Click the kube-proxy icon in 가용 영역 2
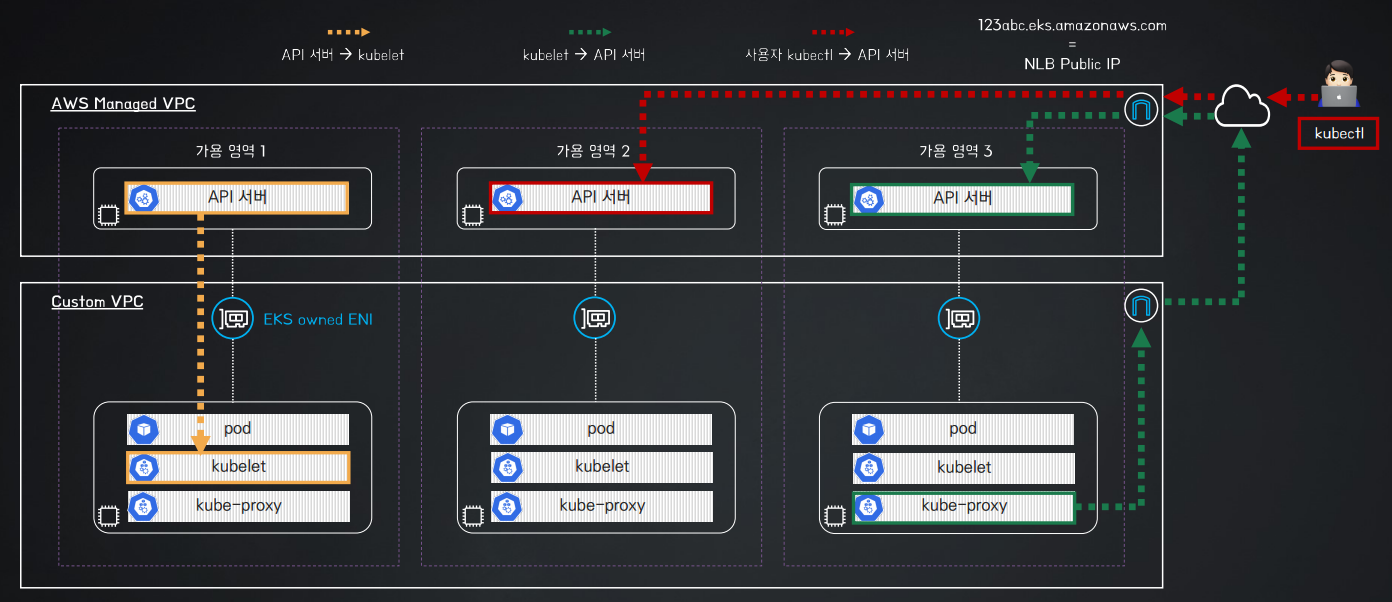 coord(507,505)
